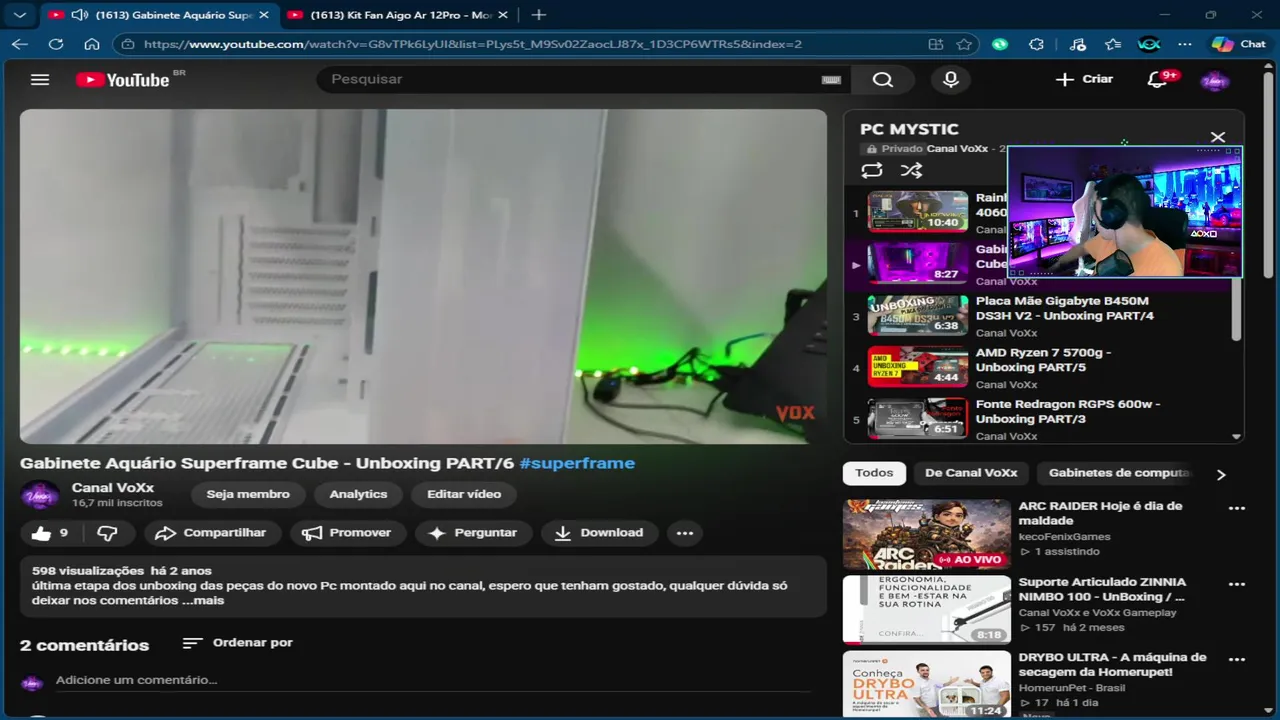
Task: Open options for DRYBO ULTRA video
Action: [1237, 660]
